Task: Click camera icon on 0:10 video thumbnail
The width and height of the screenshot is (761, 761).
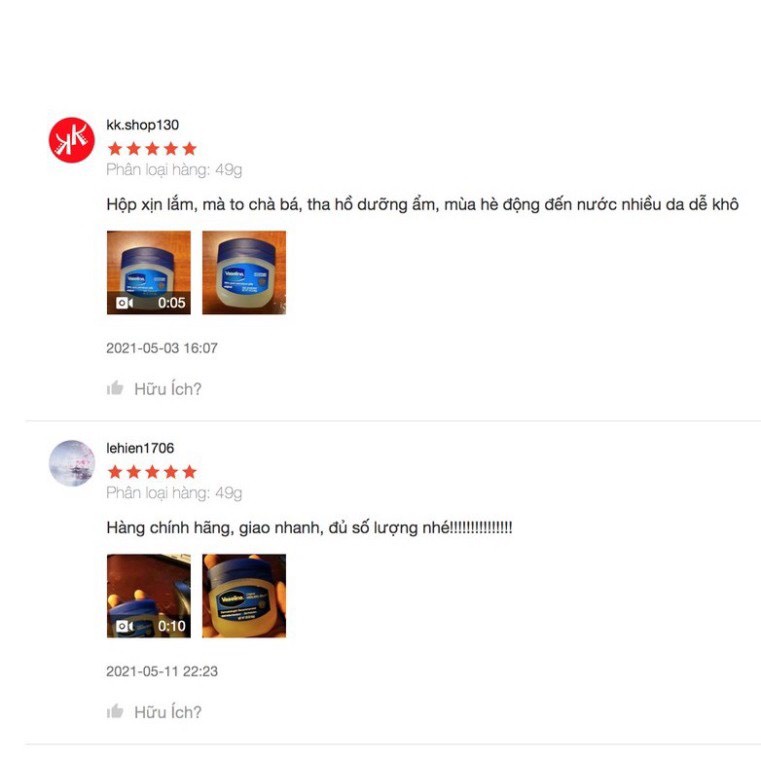Action: [x=124, y=626]
